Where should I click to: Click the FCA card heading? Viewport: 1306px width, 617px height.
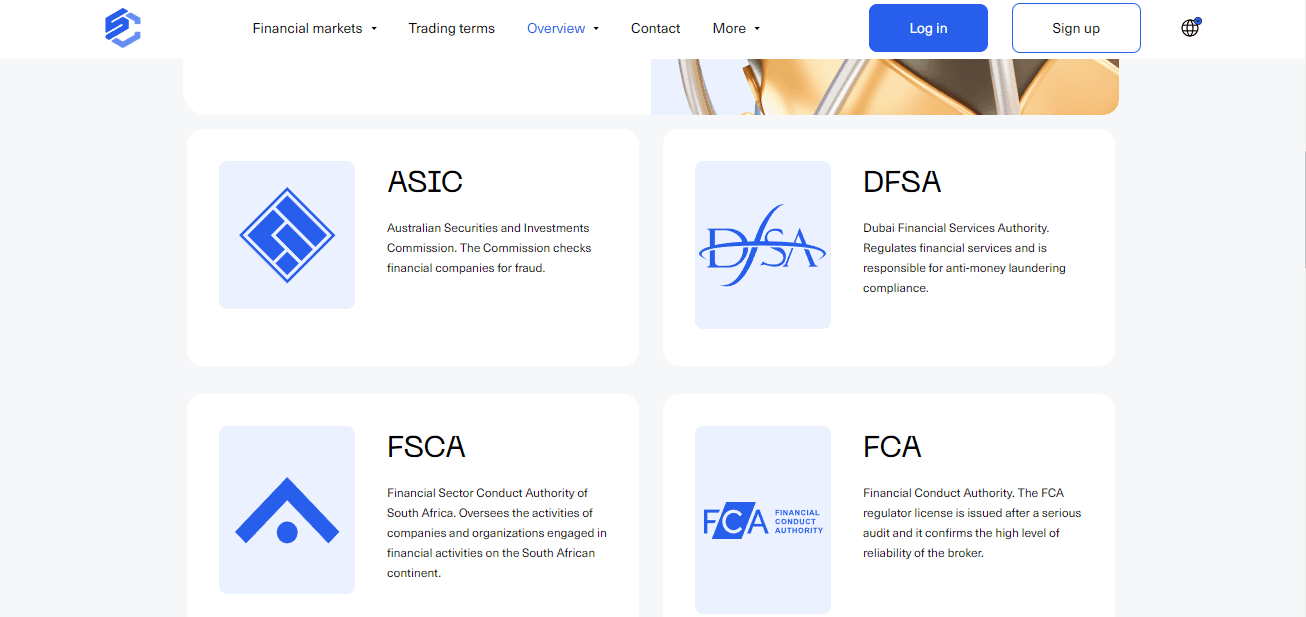[892, 446]
